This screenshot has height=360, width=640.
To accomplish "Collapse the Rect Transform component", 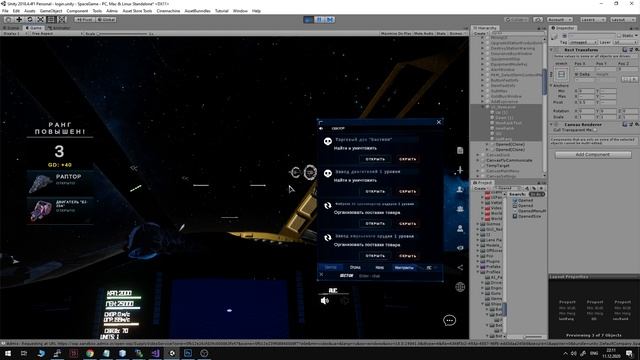I will (551, 50).
